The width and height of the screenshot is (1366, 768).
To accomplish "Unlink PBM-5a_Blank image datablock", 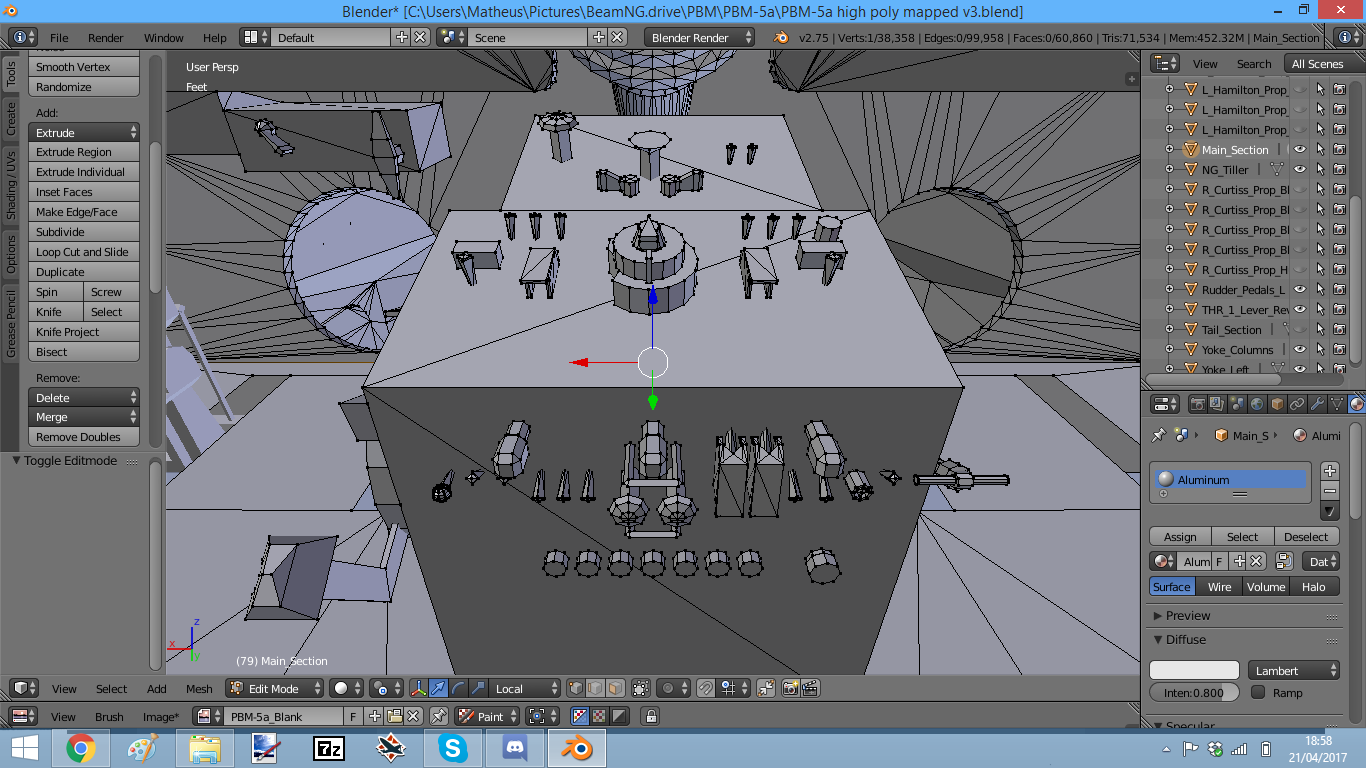I will 413,716.
